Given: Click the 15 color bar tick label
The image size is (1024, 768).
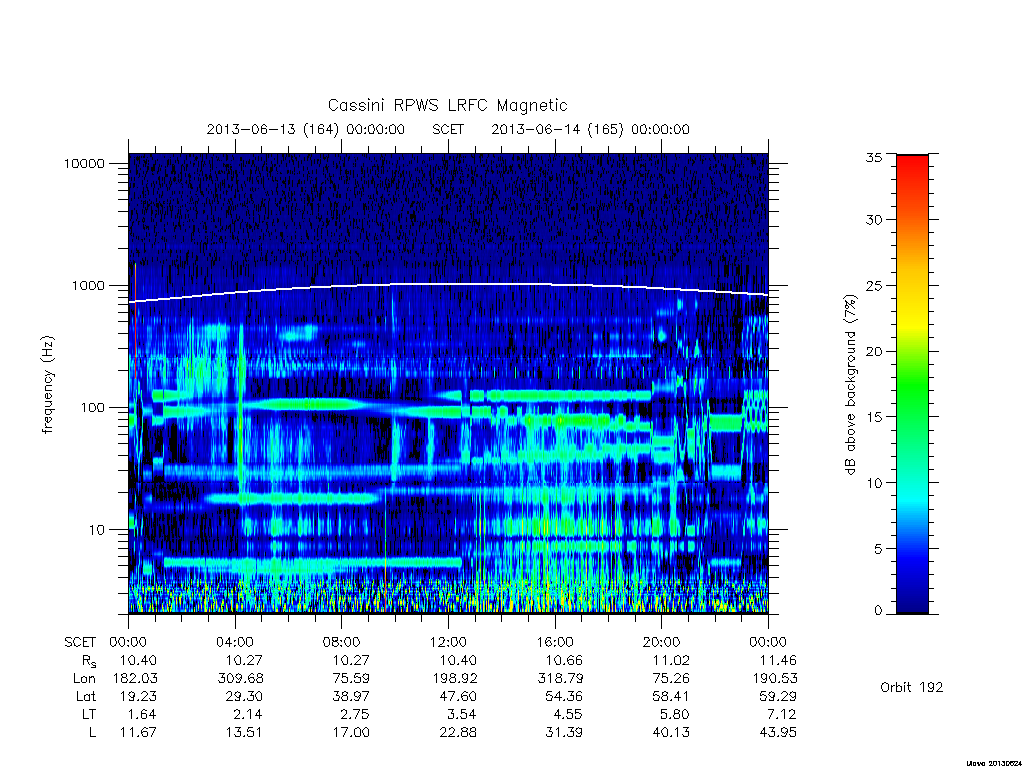Looking at the screenshot, I should 873,417.
